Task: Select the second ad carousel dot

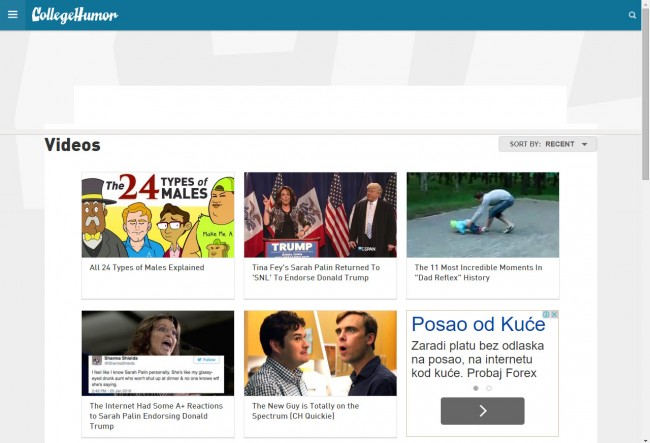Action: (489, 388)
